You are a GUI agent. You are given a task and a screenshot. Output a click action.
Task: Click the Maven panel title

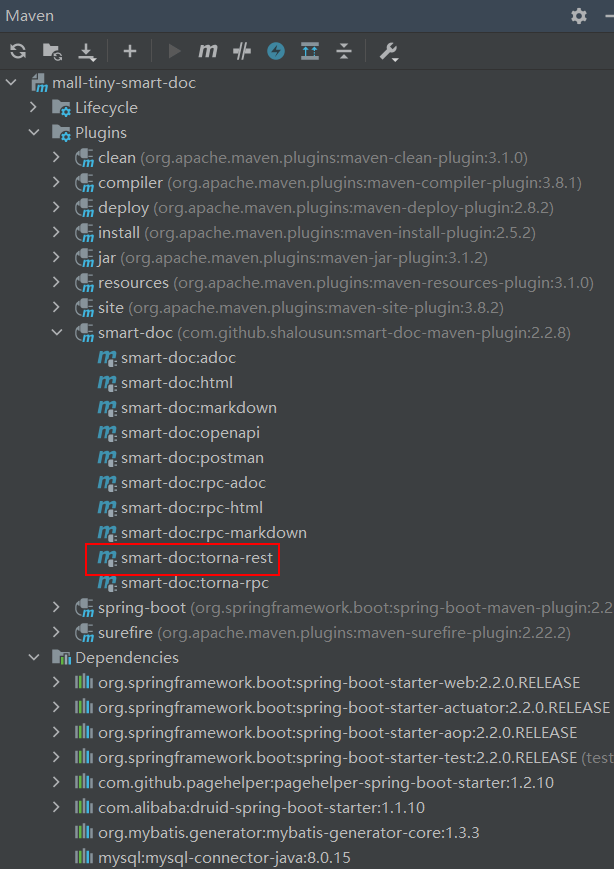[30, 16]
